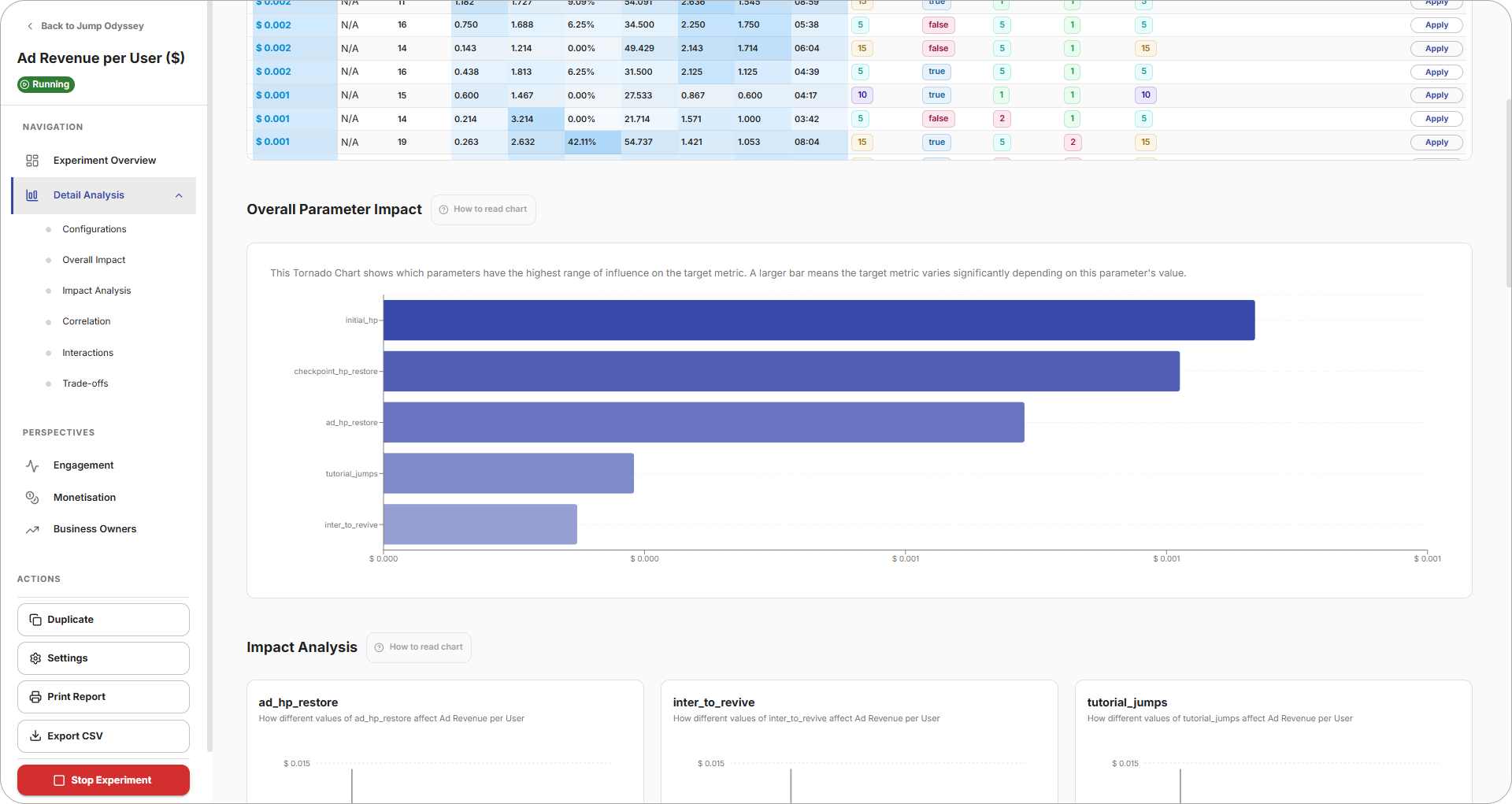Click the Experiment Overview grid icon
1512x804 pixels.
tap(32, 161)
